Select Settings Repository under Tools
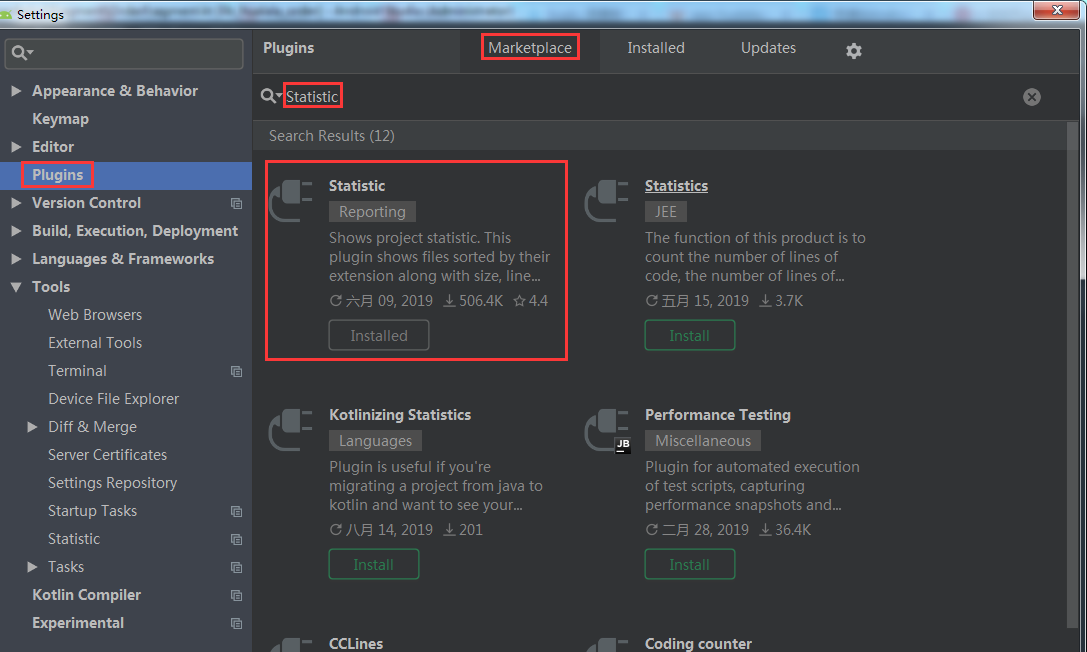Screen dimensions: 1087x652 (112, 482)
